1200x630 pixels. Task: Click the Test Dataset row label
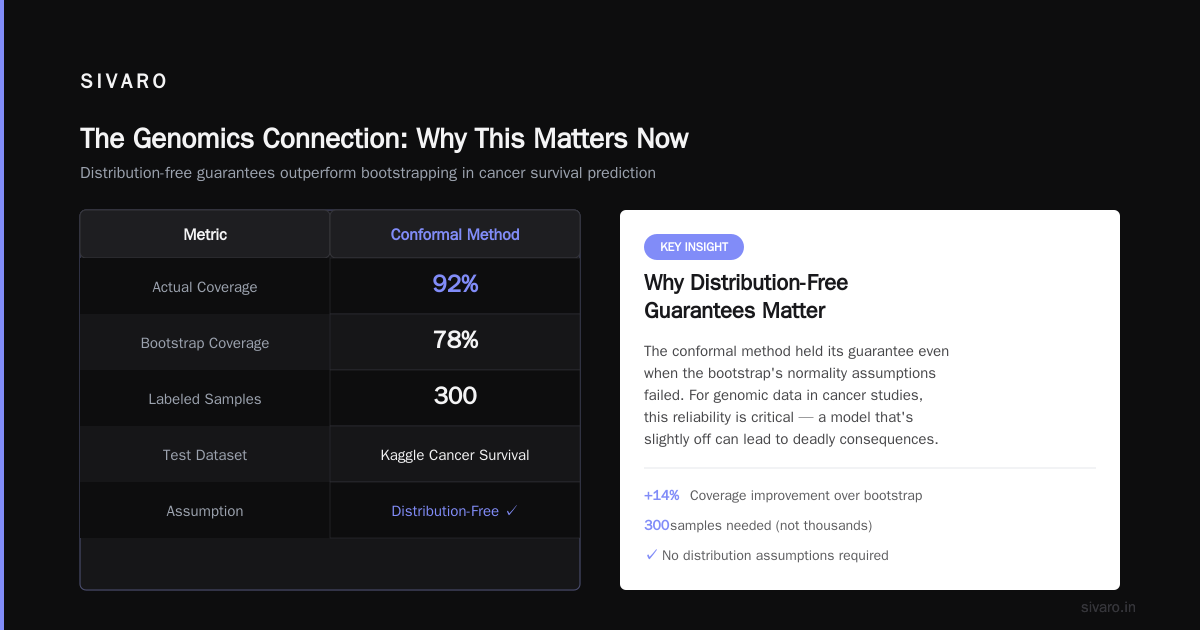point(205,455)
